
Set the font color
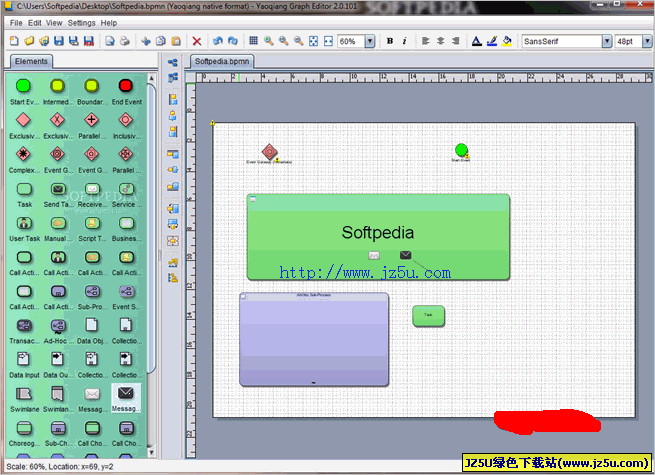pyautogui.click(x=477, y=41)
